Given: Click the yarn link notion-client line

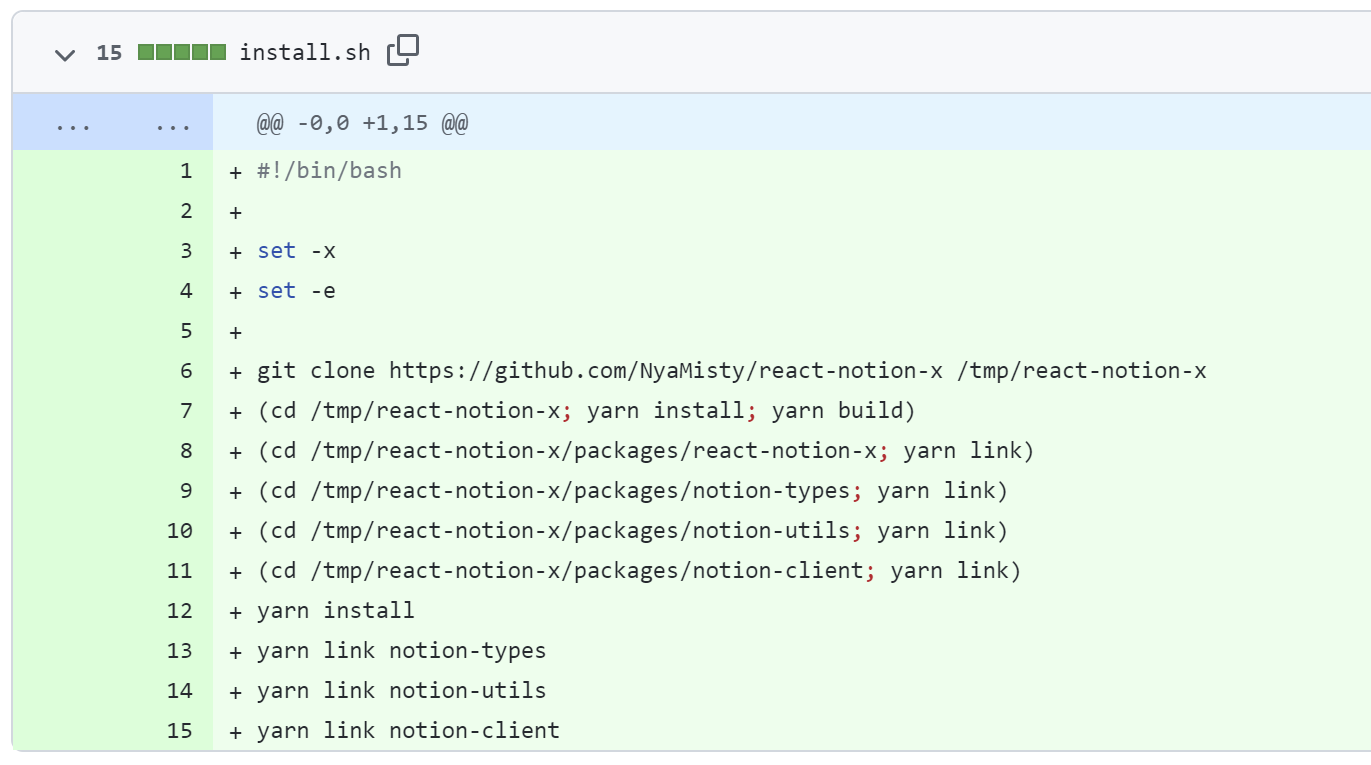Looking at the screenshot, I should 408,731.
